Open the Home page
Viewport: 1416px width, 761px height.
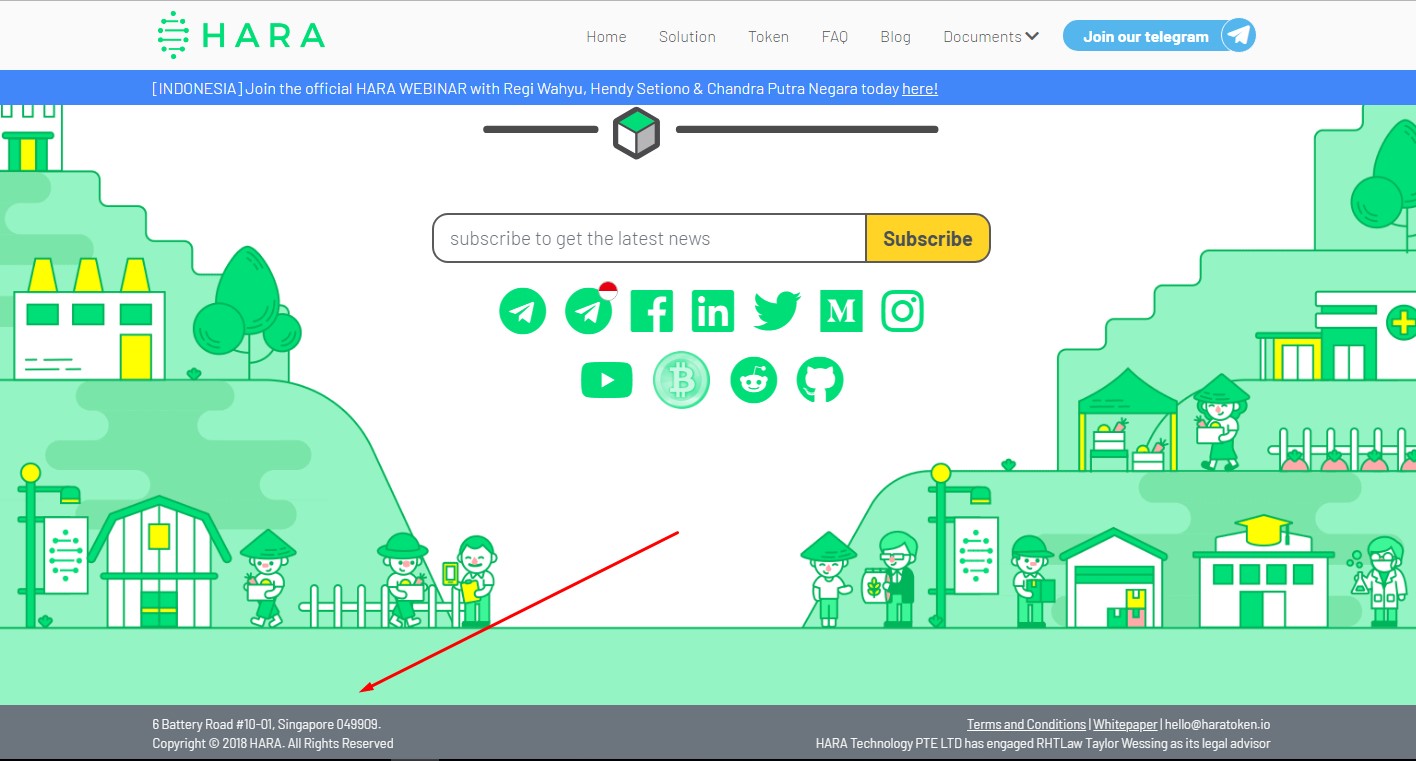606,37
